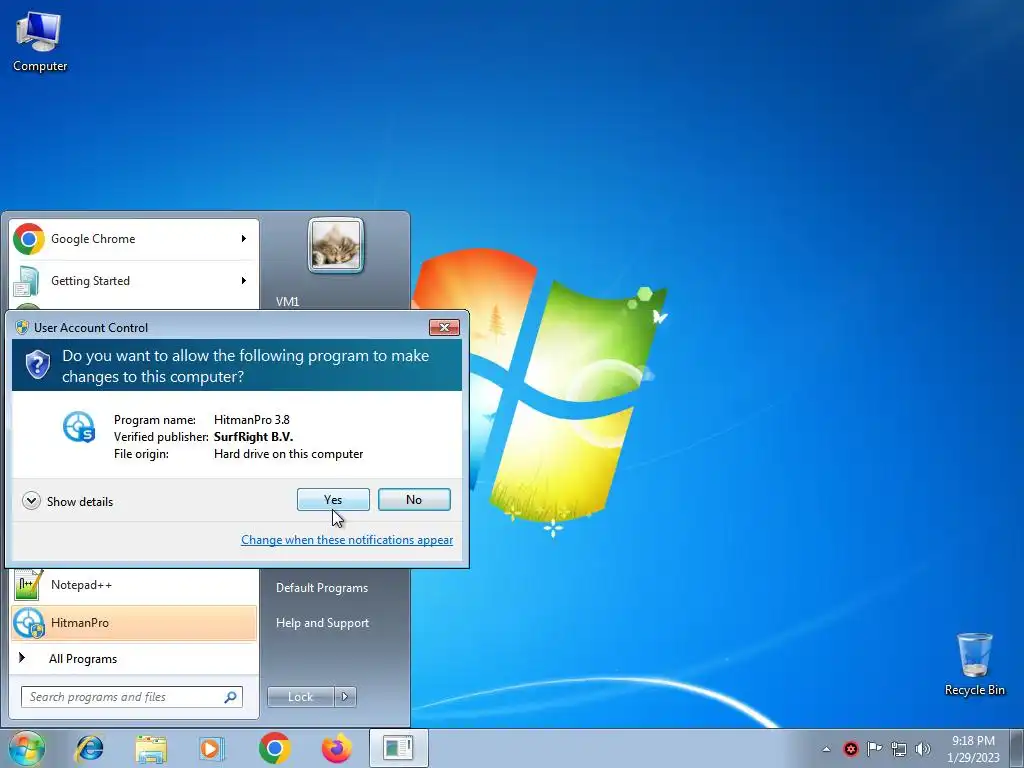Viewport: 1024px width, 768px height.
Task: Click No in User Account Control
Action: click(x=414, y=500)
